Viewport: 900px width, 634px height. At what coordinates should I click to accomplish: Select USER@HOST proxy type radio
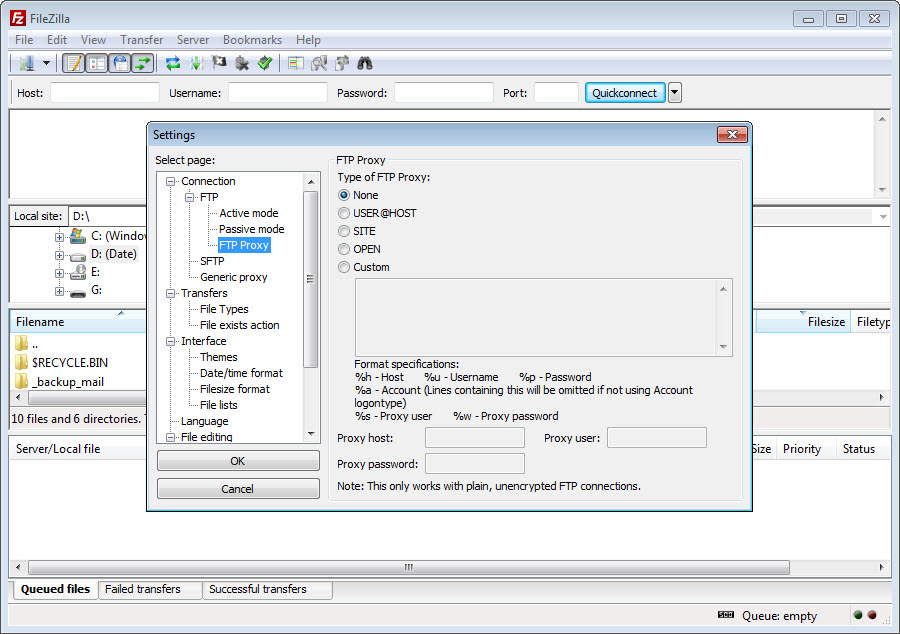pos(344,213)
